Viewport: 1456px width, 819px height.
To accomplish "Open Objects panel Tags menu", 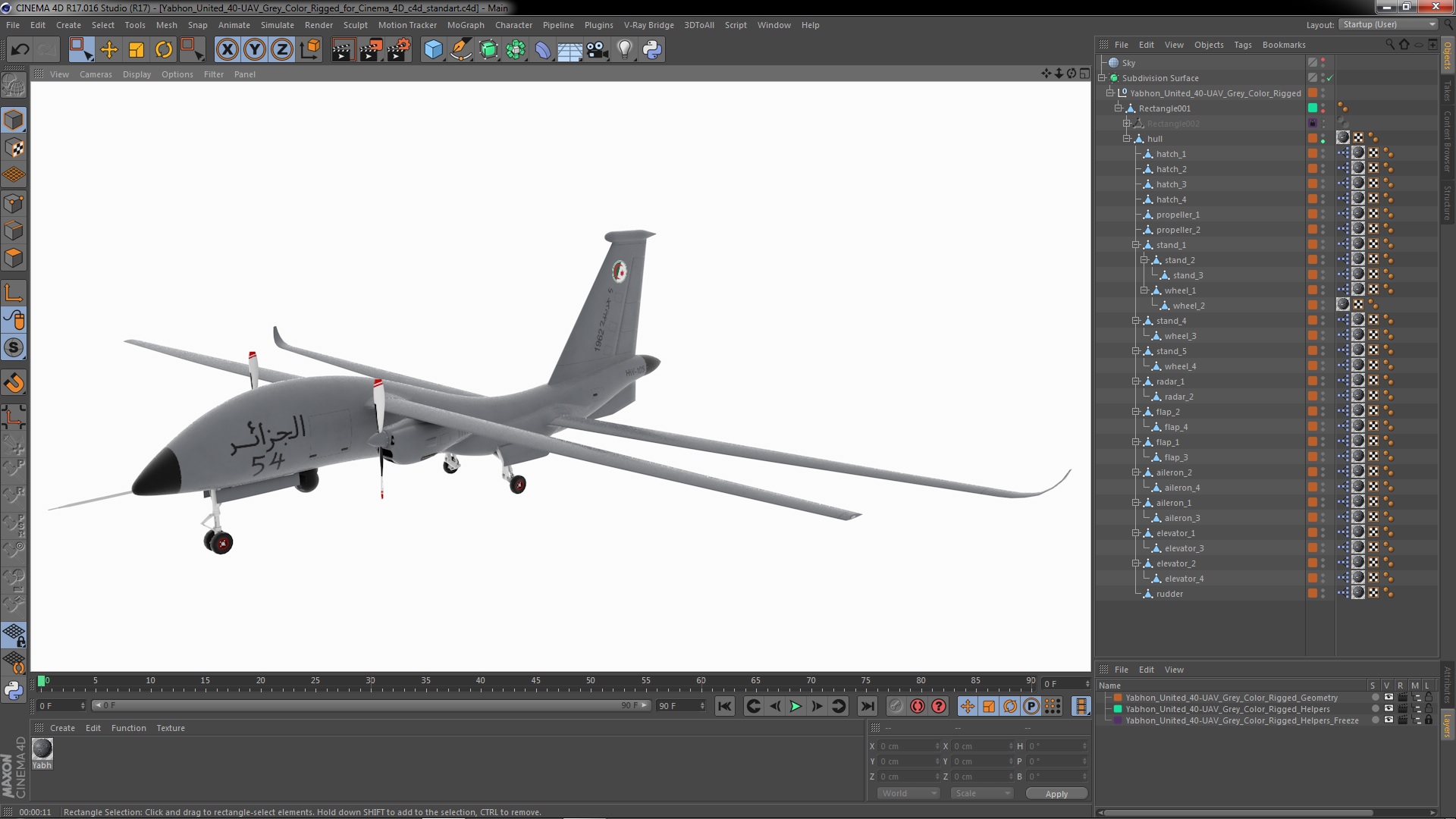I will click(x=1242, y=45).
